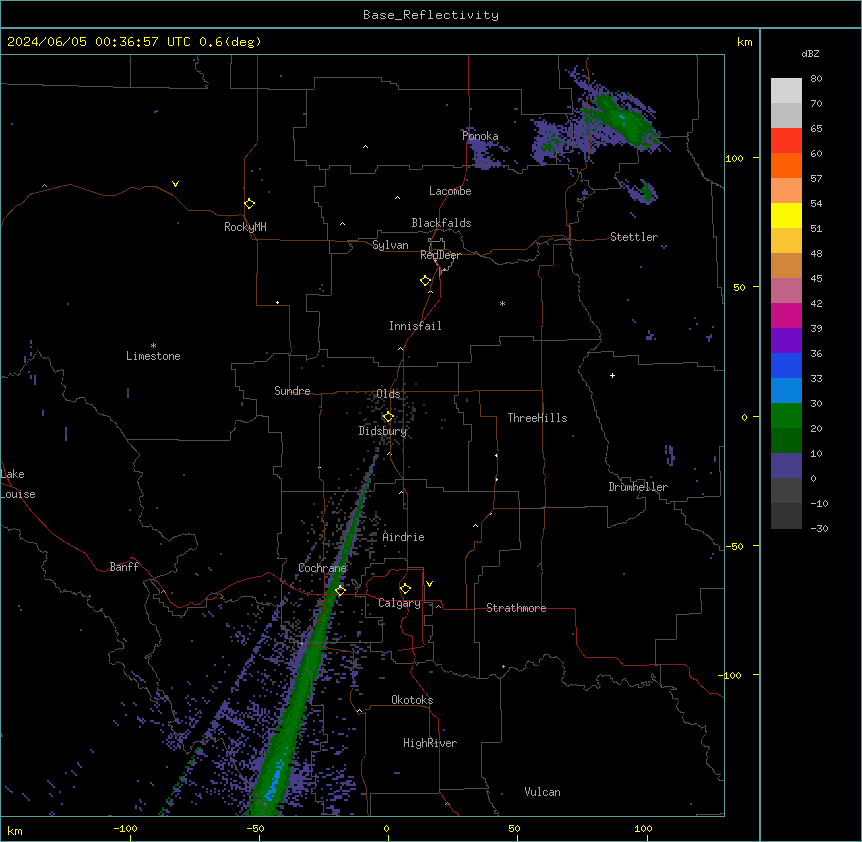Click the yellow diamond marker above Calgary
The image size is (862, 842).
click(405, 588)
